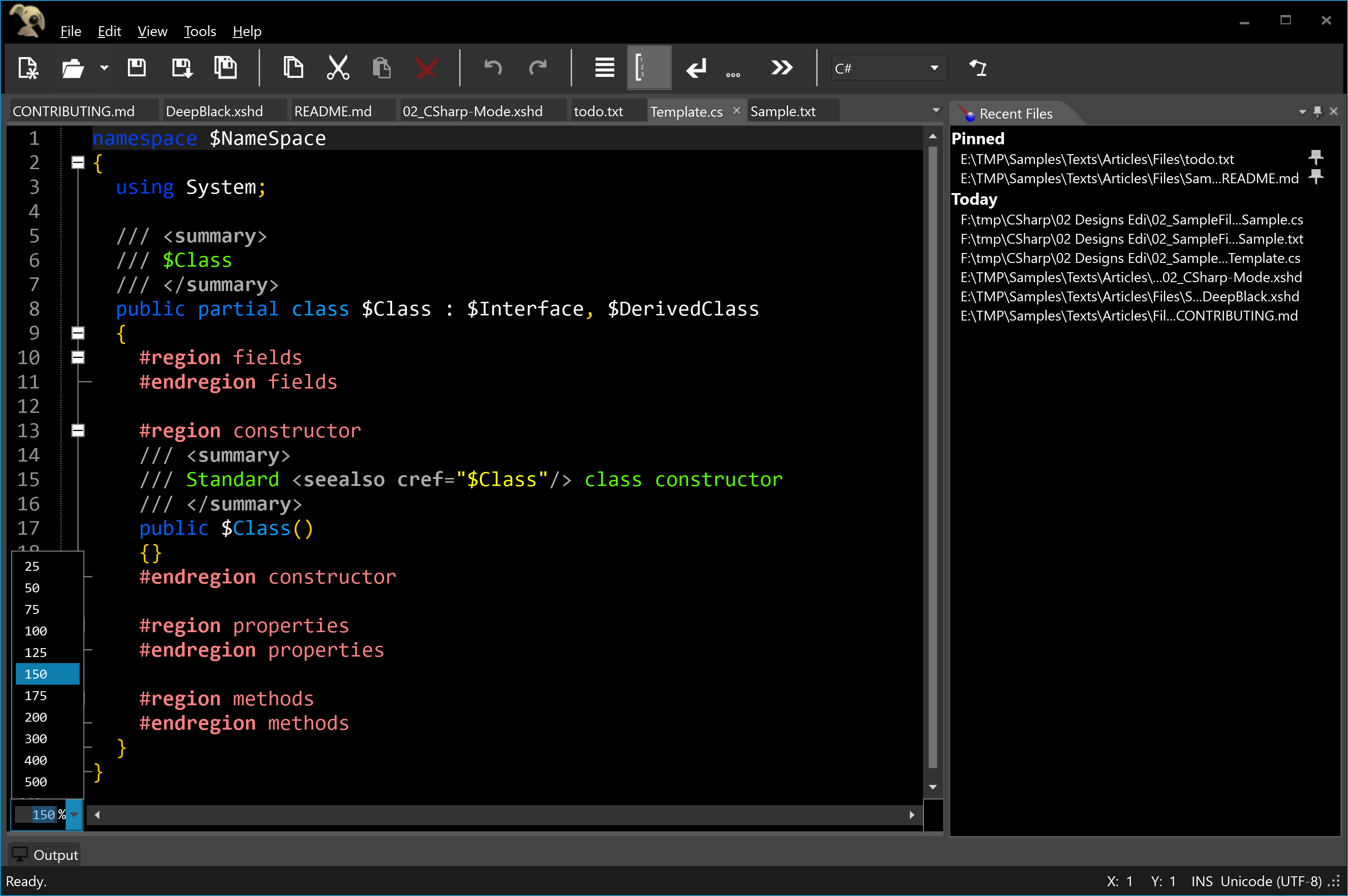The width and height of the screenshot is (1348, 896).
Task: Open a file with folder icon
Action: 72,68
